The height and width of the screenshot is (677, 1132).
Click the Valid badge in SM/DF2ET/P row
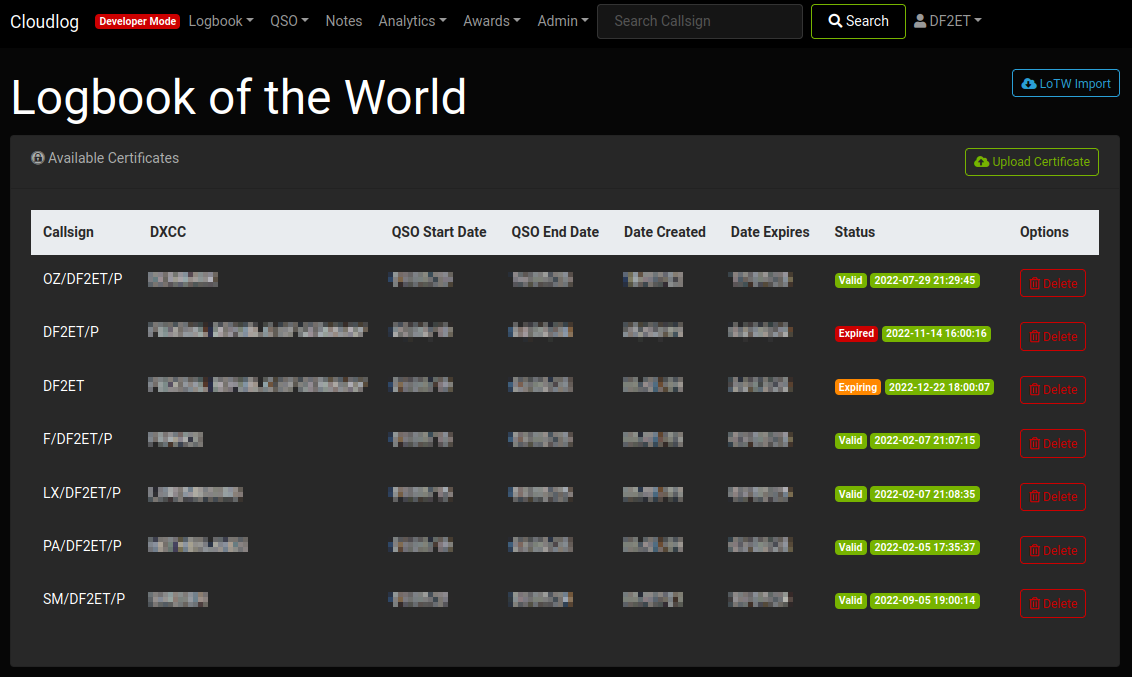[x=850, y=600]
